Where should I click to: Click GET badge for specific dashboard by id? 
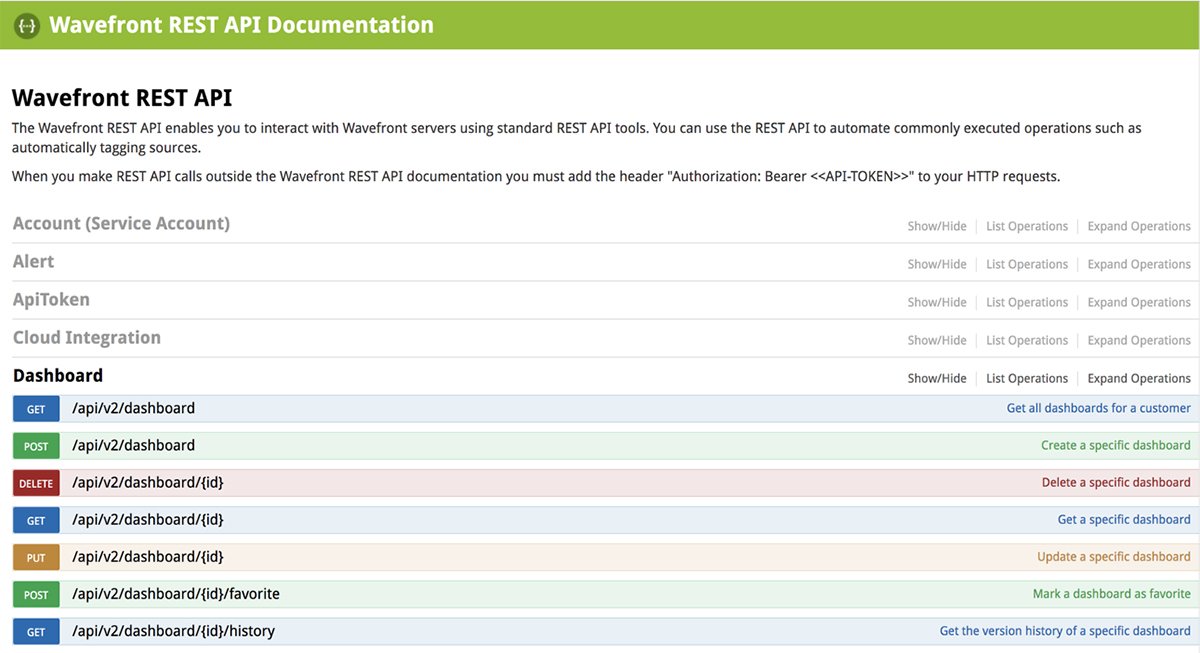point(36,520)
